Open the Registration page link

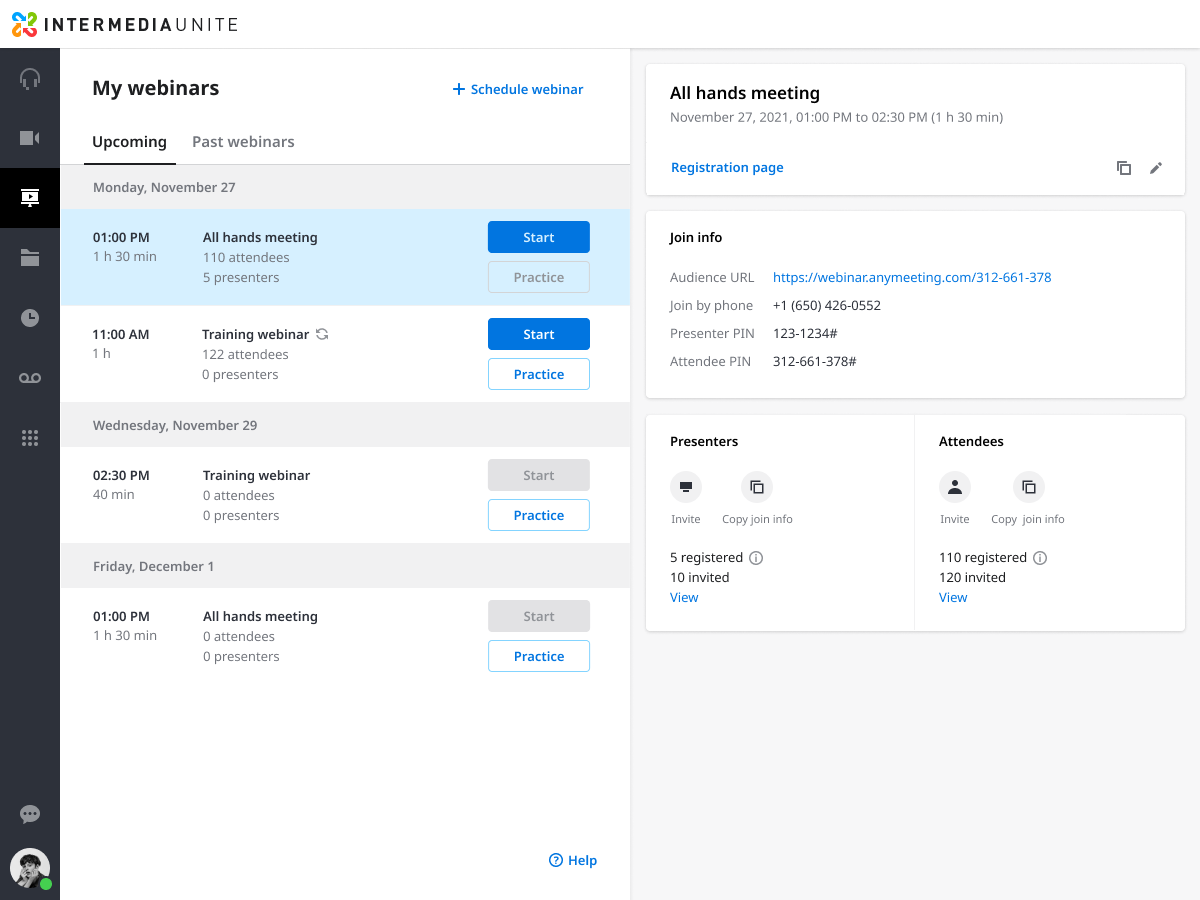tap(727, 167)
